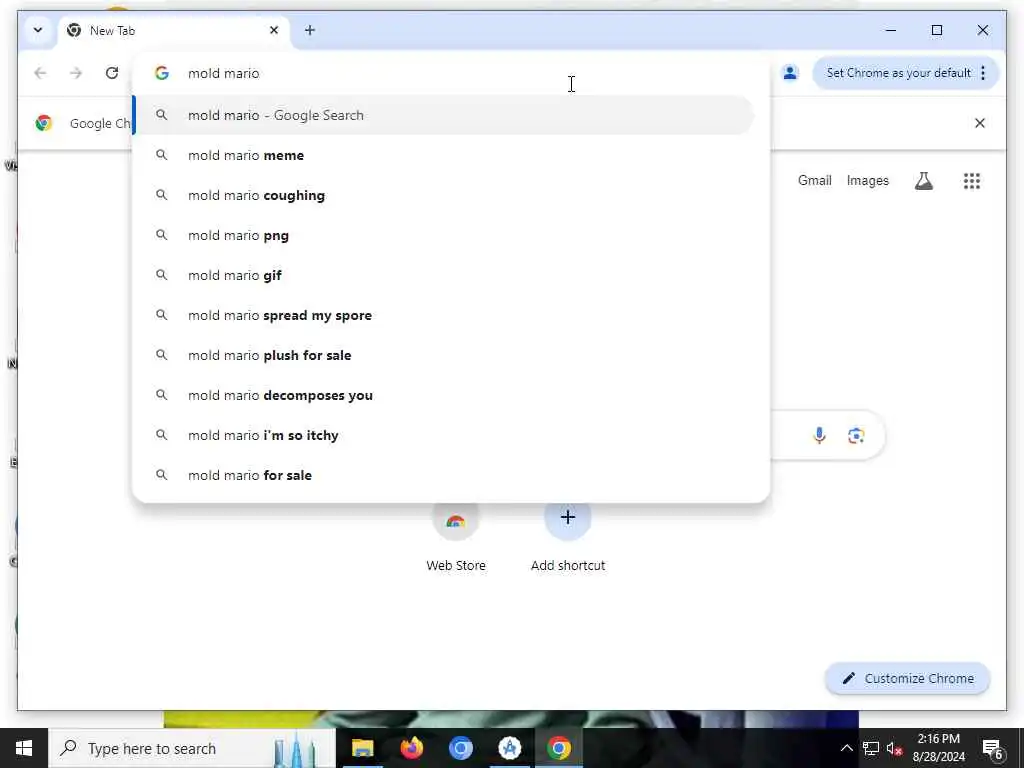The image size is (1024, 768).
Task: Choose suggestion 'mold mario plush for sale'
Action: [x=444, y=355]
